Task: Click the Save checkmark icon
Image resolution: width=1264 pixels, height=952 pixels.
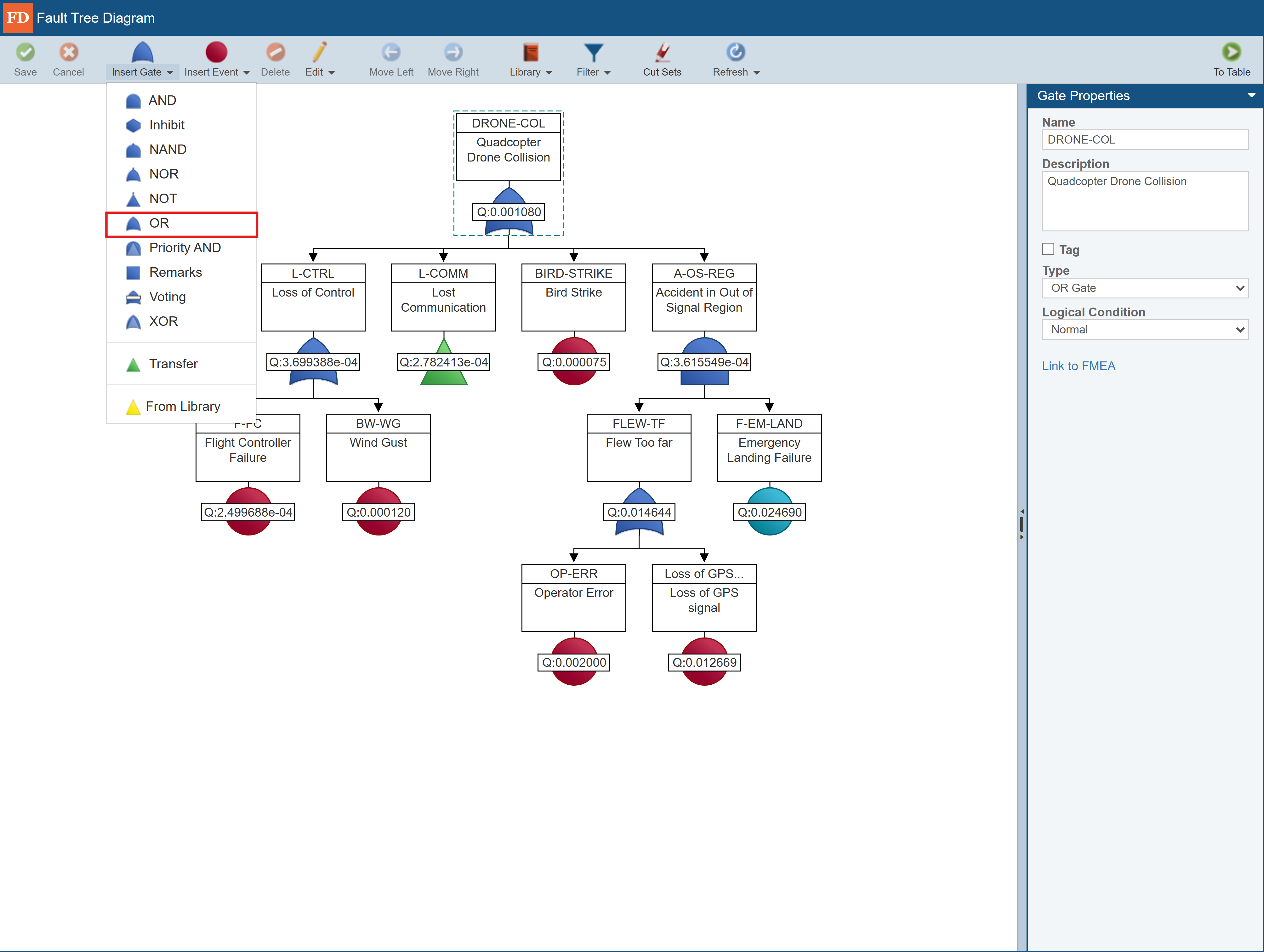Action: click(x=25, y=52)
